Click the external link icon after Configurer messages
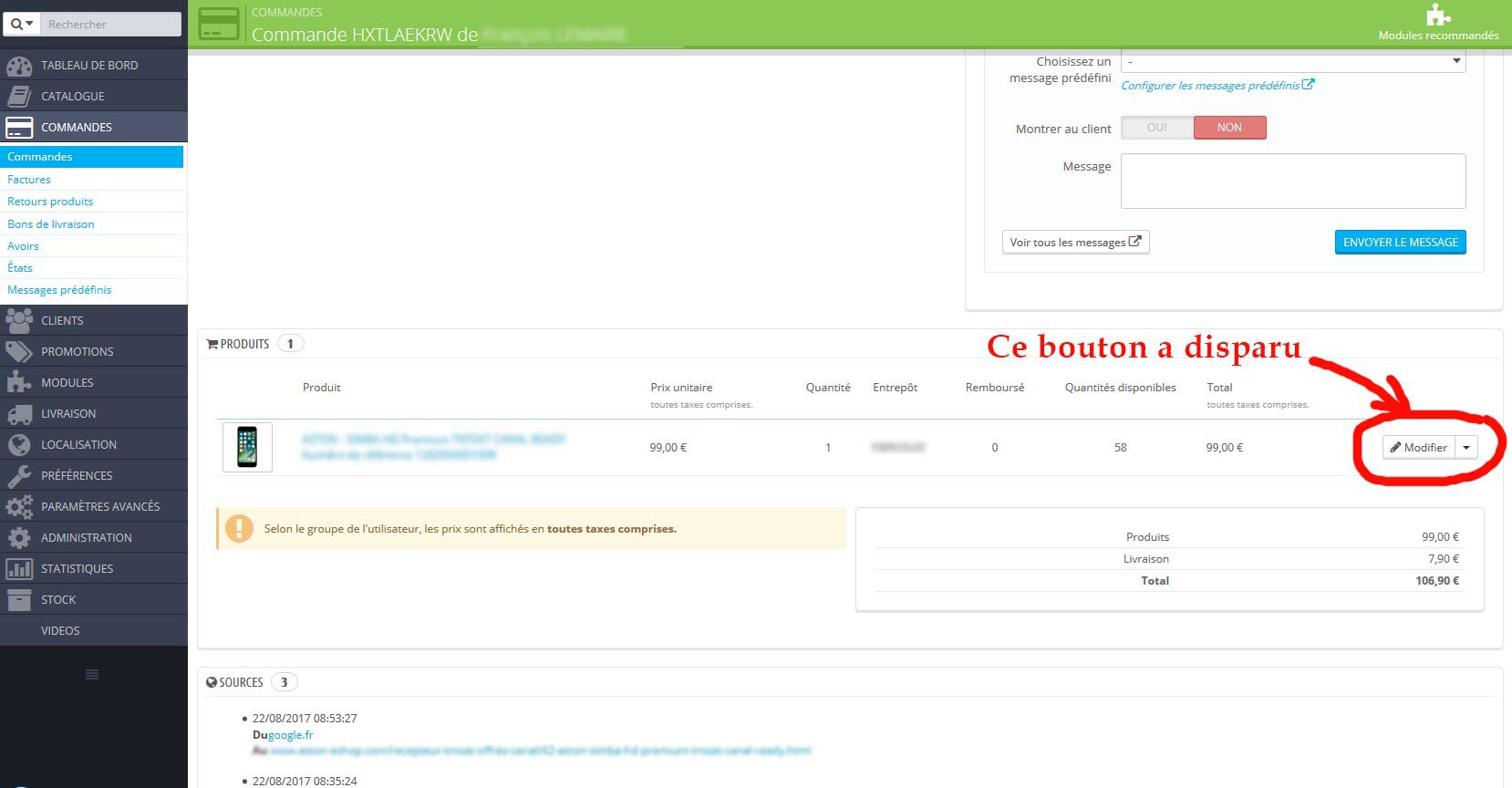Screen dimensions: 1512x788 point(1309,85)
